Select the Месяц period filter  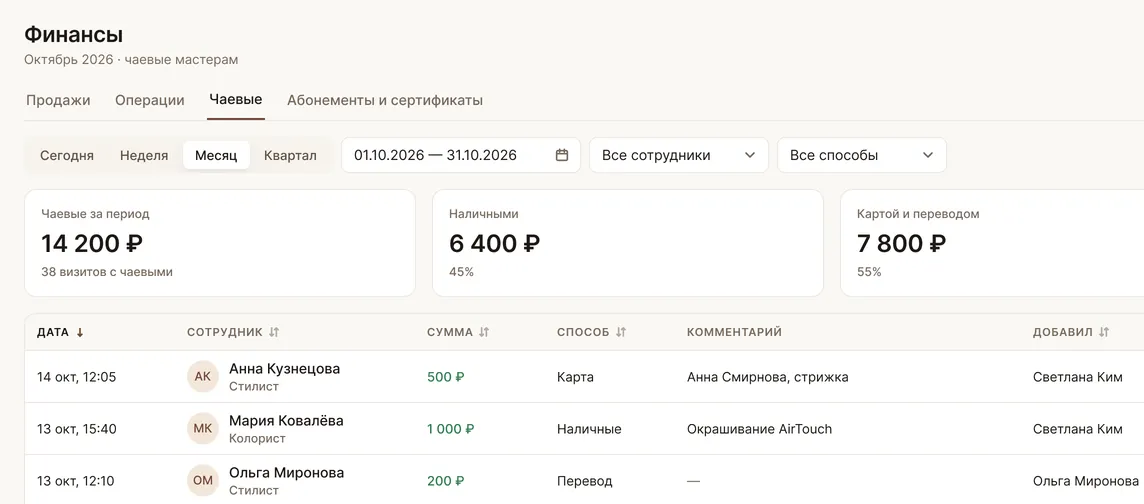[x=216, y=155]
